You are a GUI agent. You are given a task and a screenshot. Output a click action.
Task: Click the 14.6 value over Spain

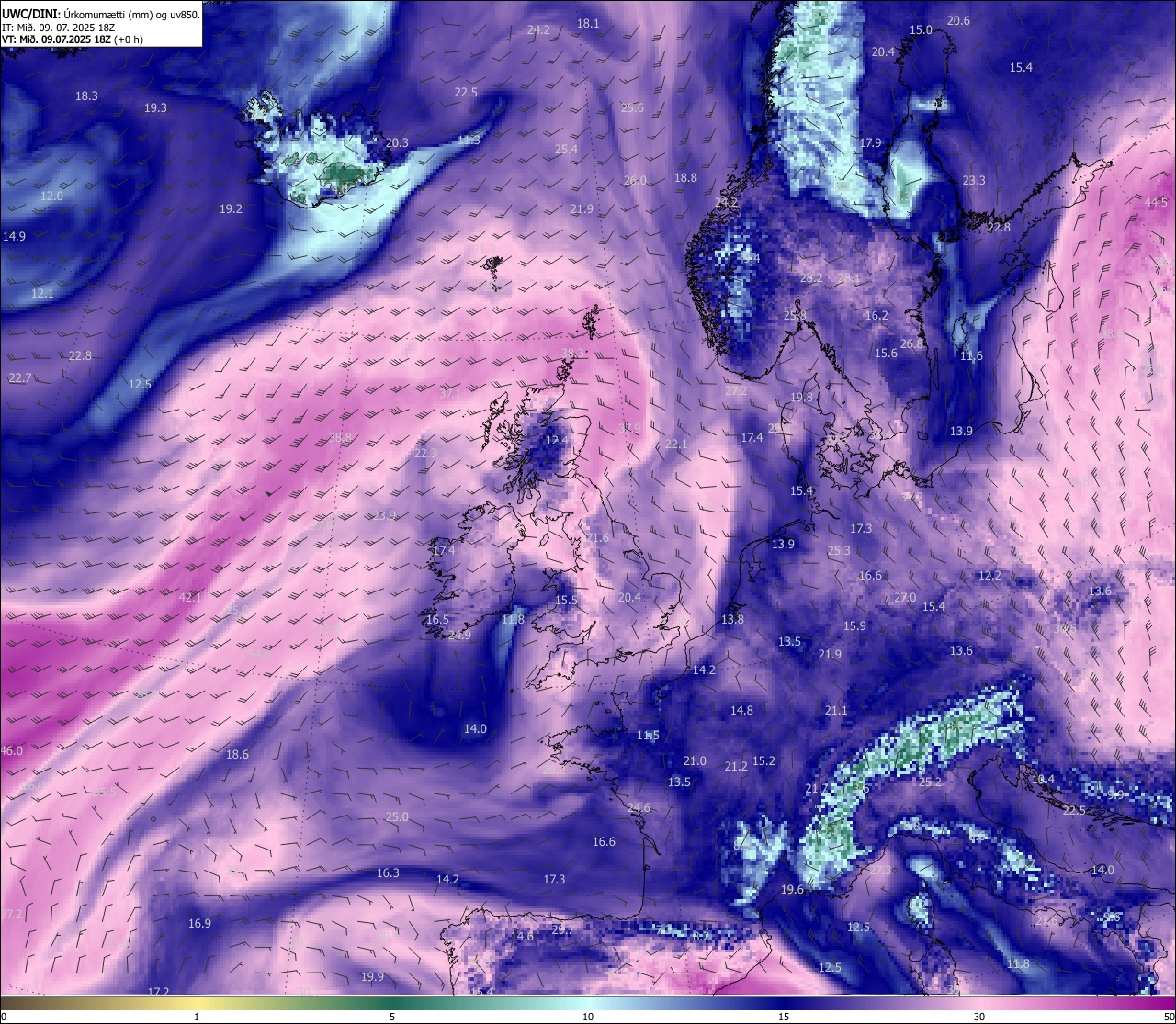(522, 936)
